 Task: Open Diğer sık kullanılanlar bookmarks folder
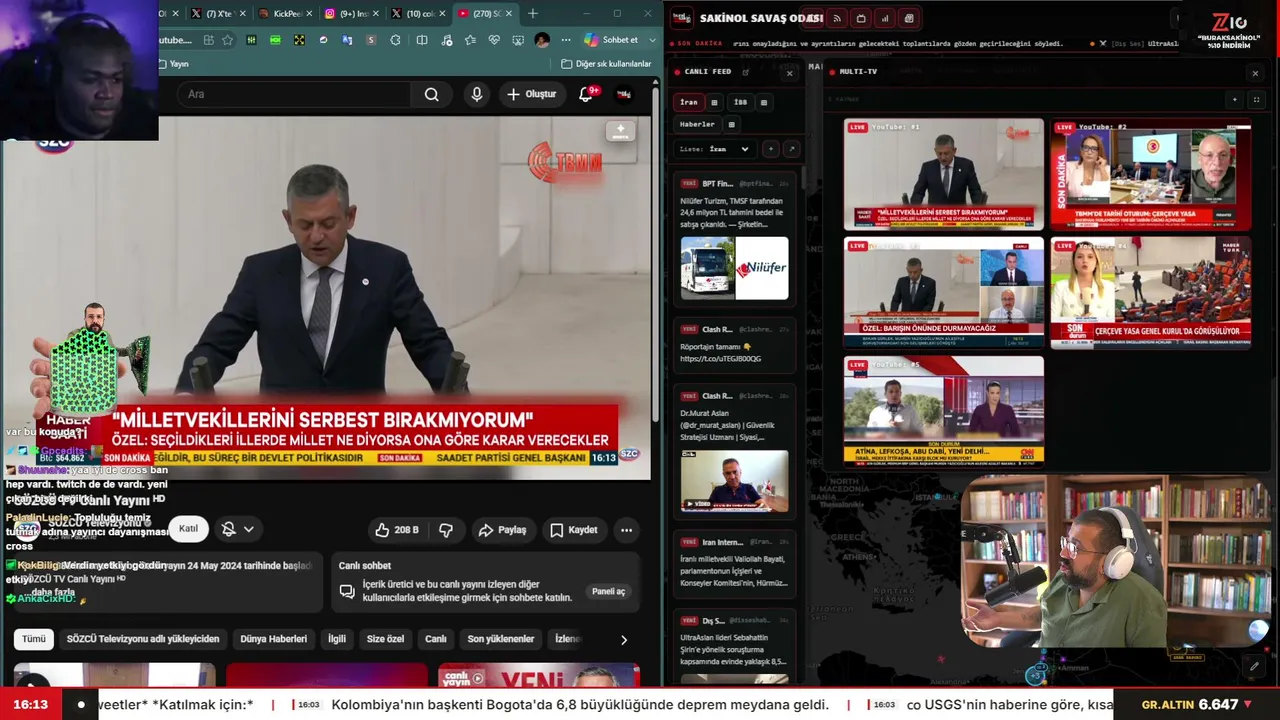605,64
